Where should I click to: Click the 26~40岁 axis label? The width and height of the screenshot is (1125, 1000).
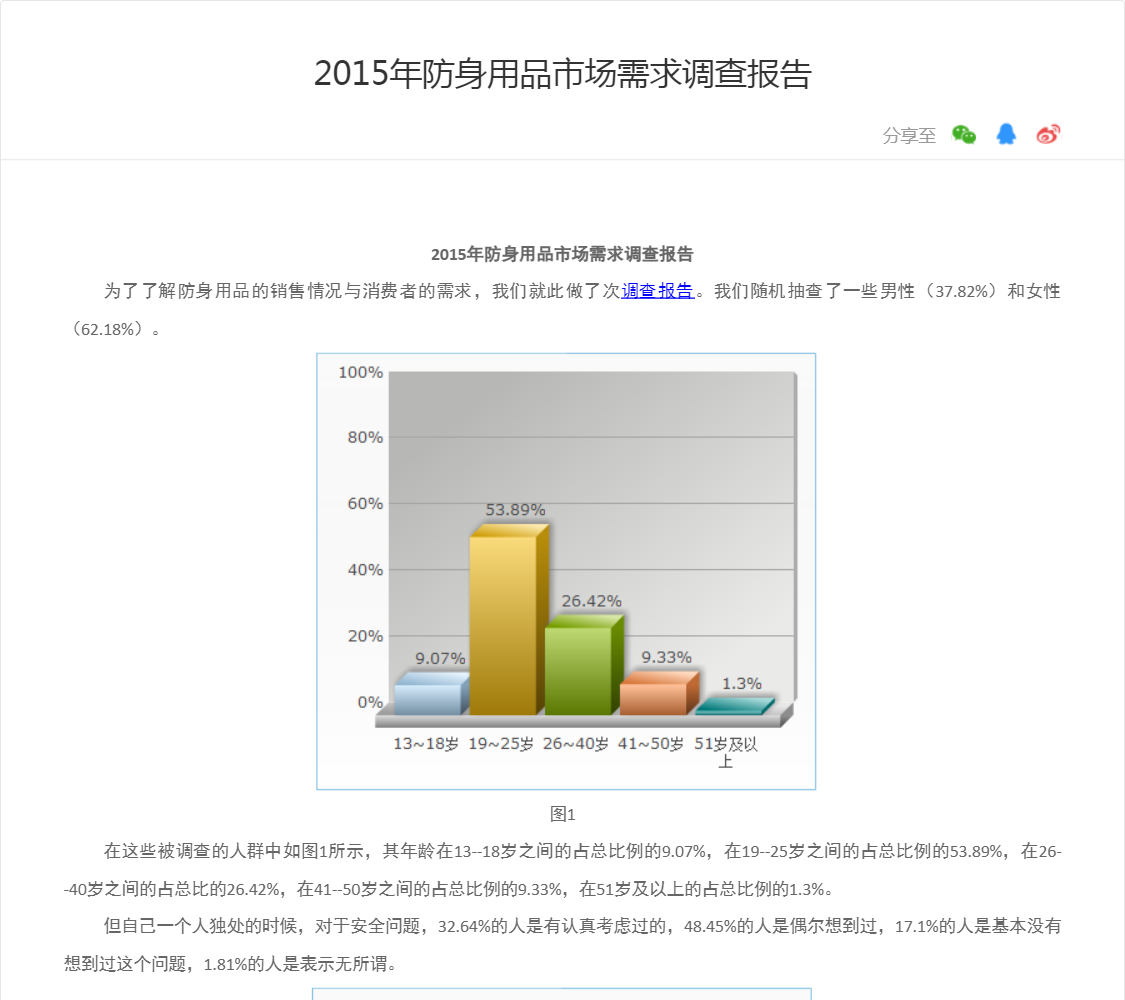click(x=575, y=744)
